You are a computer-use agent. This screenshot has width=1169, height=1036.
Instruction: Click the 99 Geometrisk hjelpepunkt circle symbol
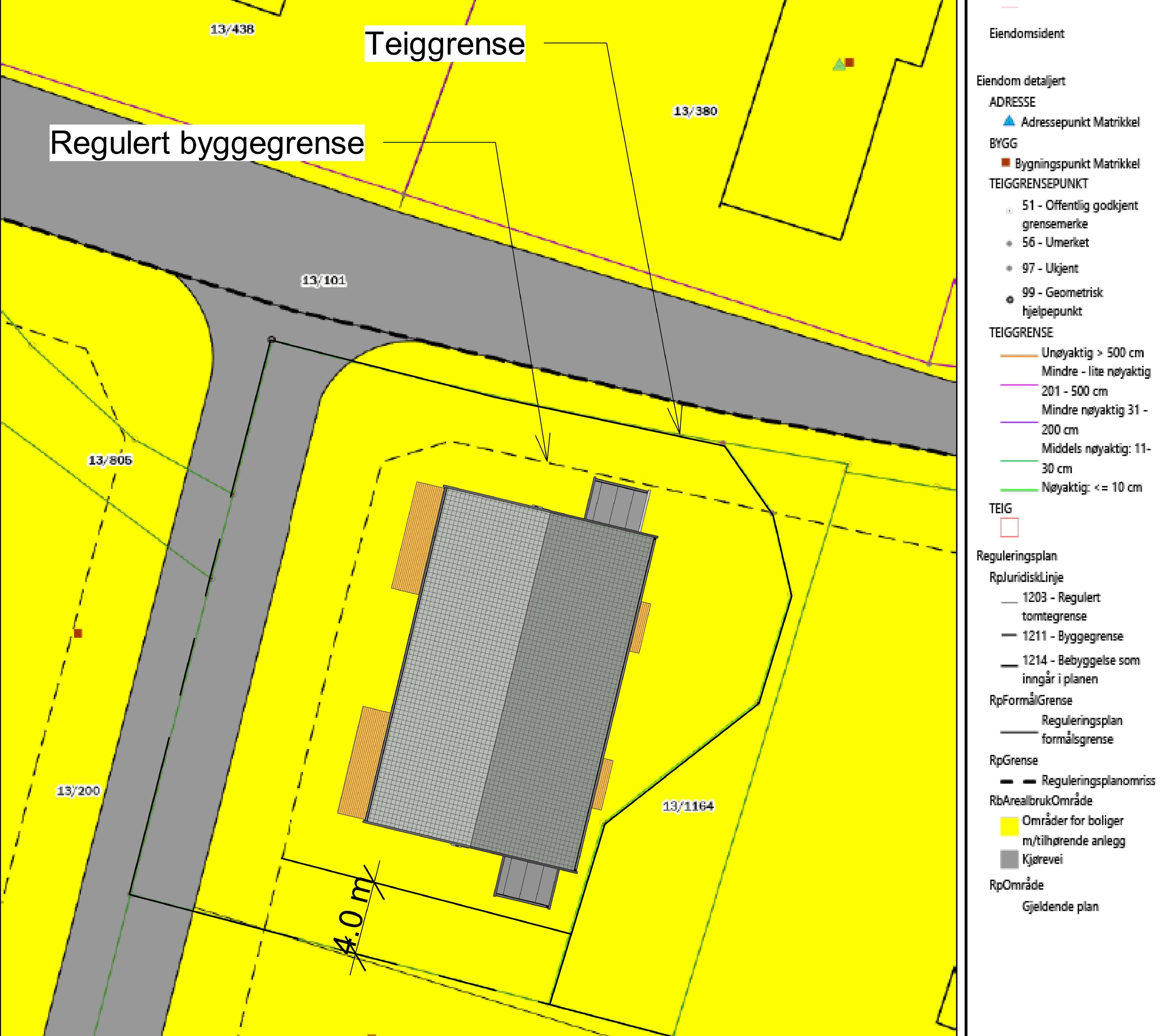[1009, 299]
